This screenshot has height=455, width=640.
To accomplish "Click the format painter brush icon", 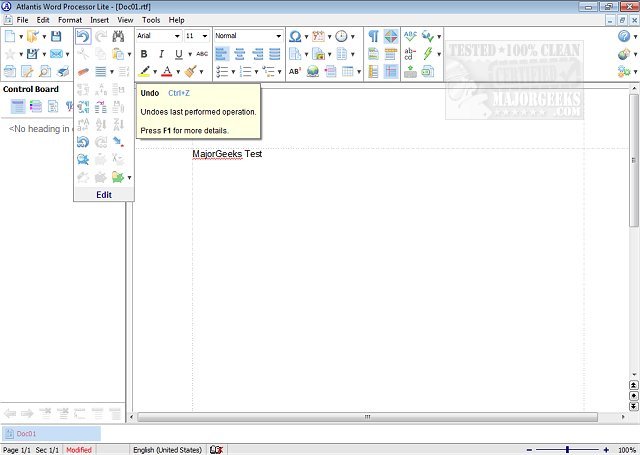I will click(189, 71).
